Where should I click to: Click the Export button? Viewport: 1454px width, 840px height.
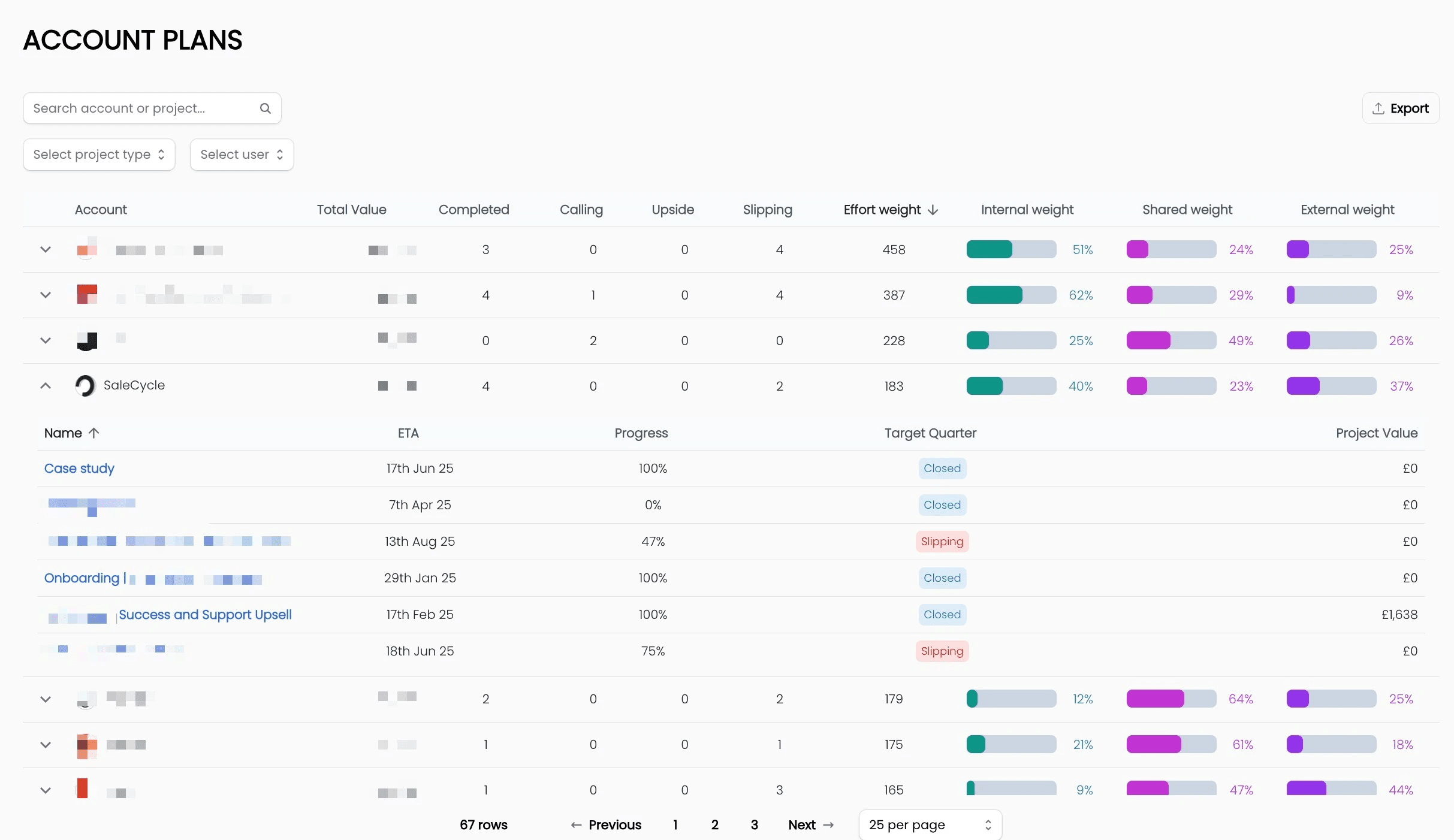click(1400, 108)
